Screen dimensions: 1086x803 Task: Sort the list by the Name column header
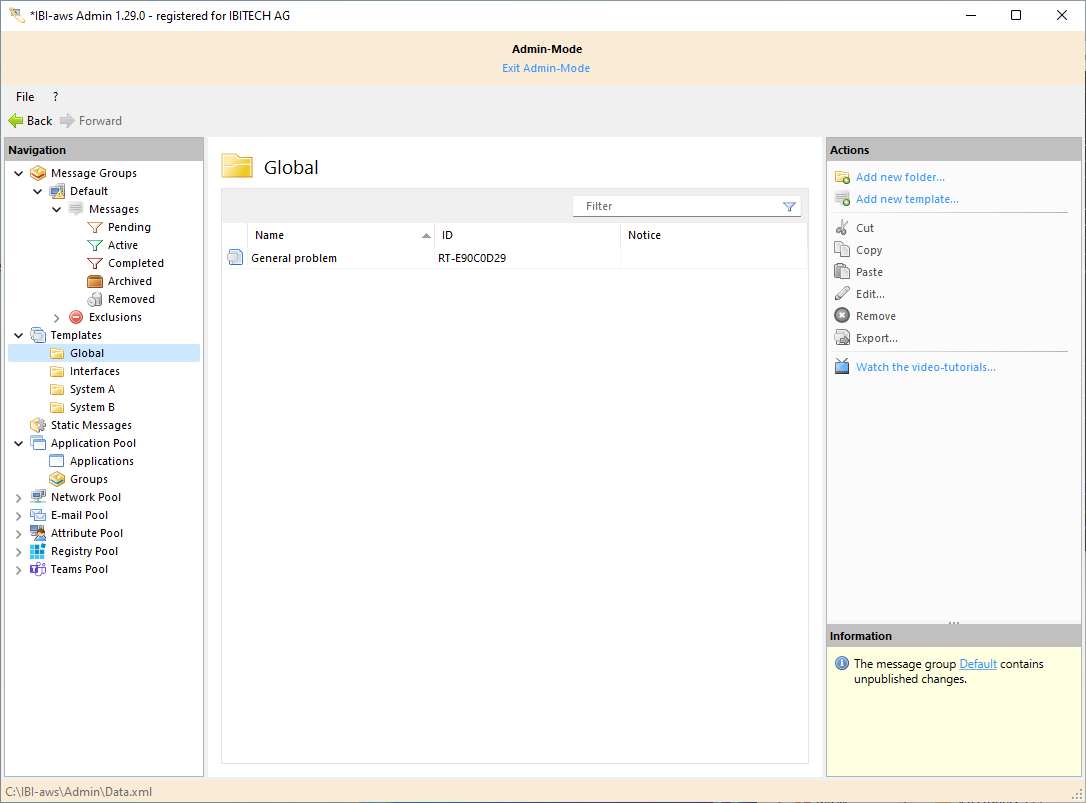point(330,235)
